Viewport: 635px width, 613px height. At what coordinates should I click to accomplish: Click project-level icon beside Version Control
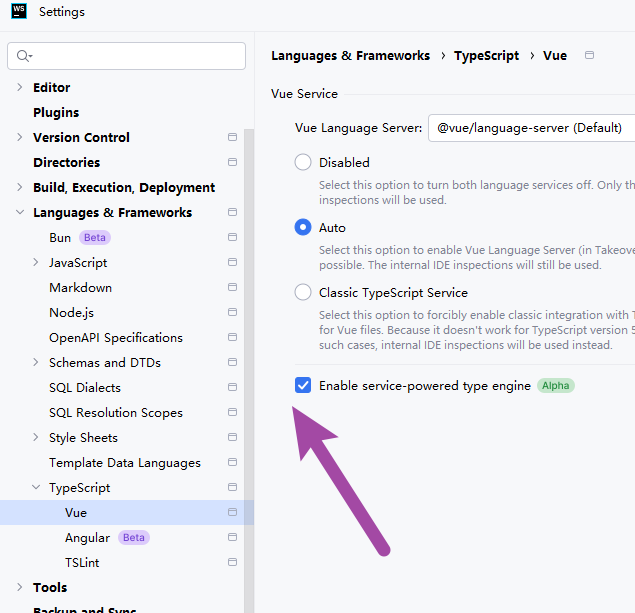[x=232, y=137]
